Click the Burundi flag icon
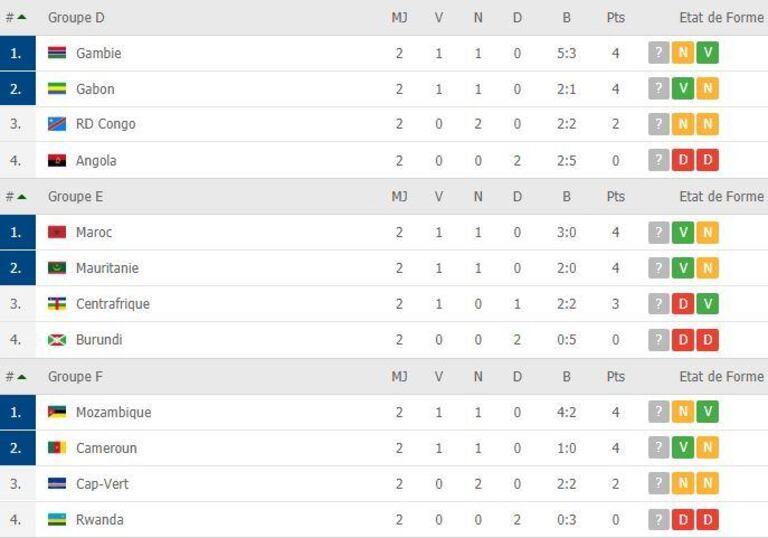Viewport: 768px width, 538px height. point(57,340)
